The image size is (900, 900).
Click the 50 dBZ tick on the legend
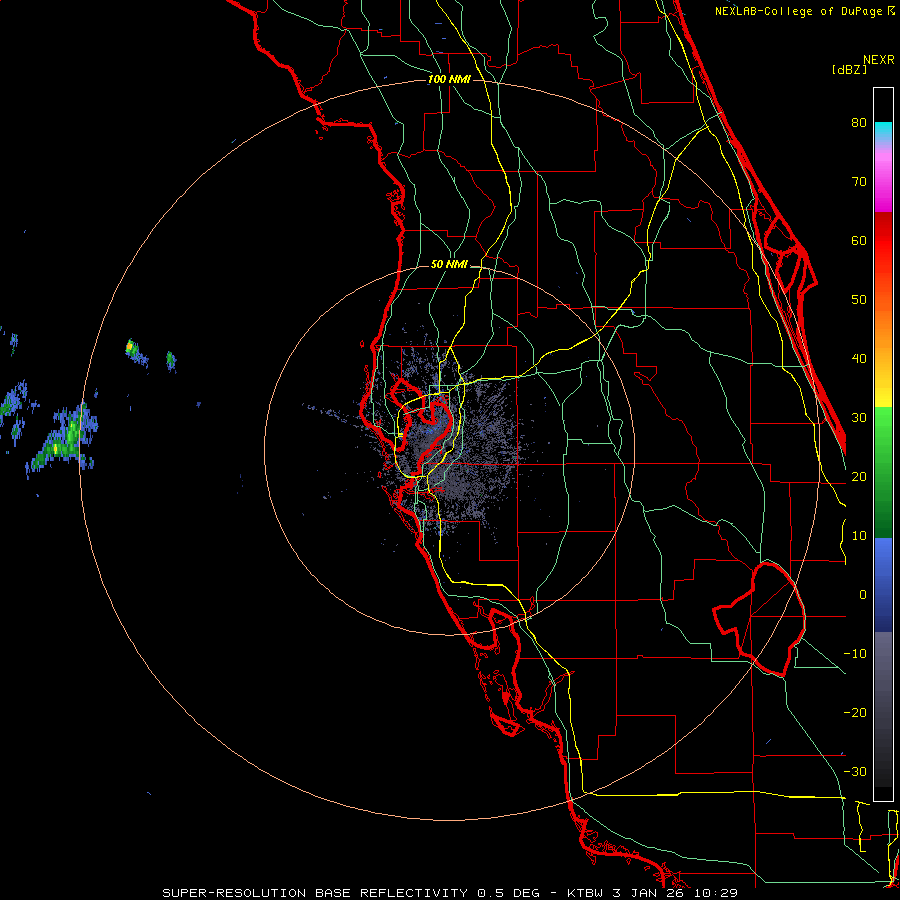coord(859,300)
